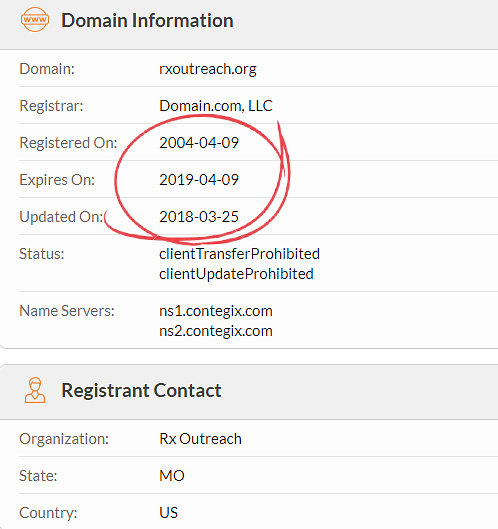This screenshot has height=529, width=498.
Task: Click the Registered On label
Action: point(68,143)
